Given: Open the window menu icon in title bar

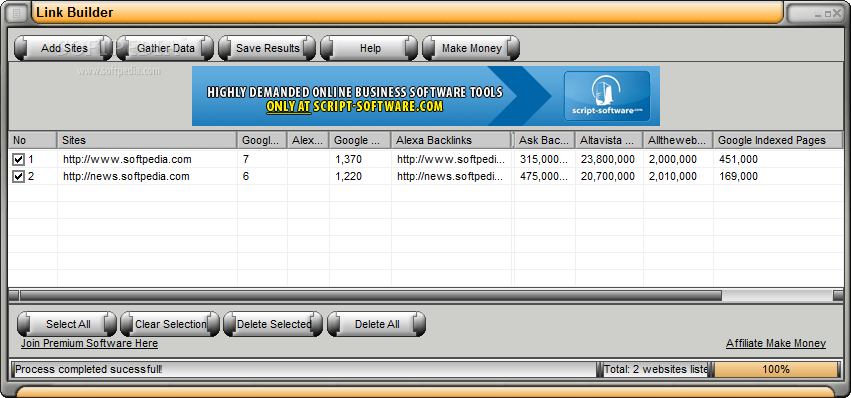Looking at the screenshot, I should 17,14.
